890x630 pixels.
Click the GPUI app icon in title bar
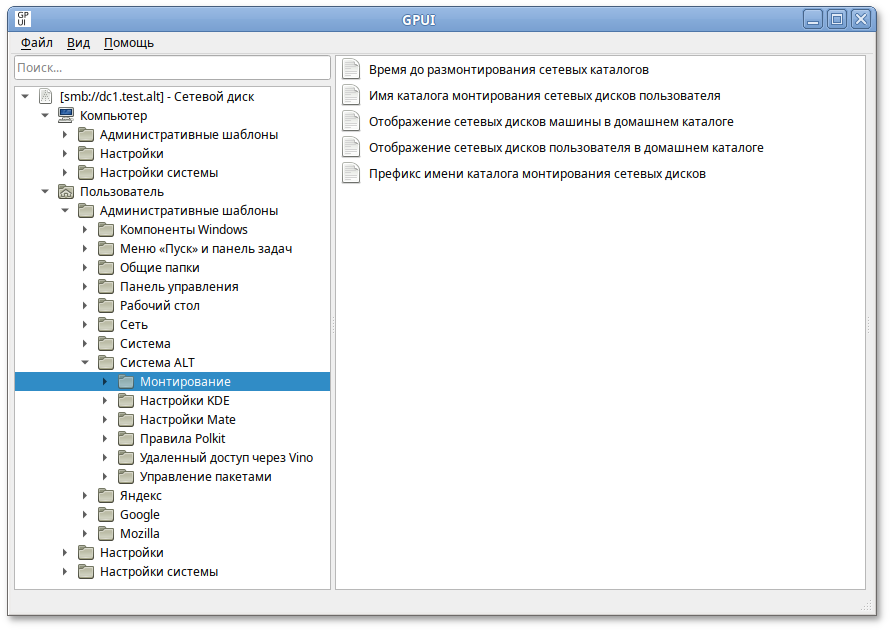[24, 18]
